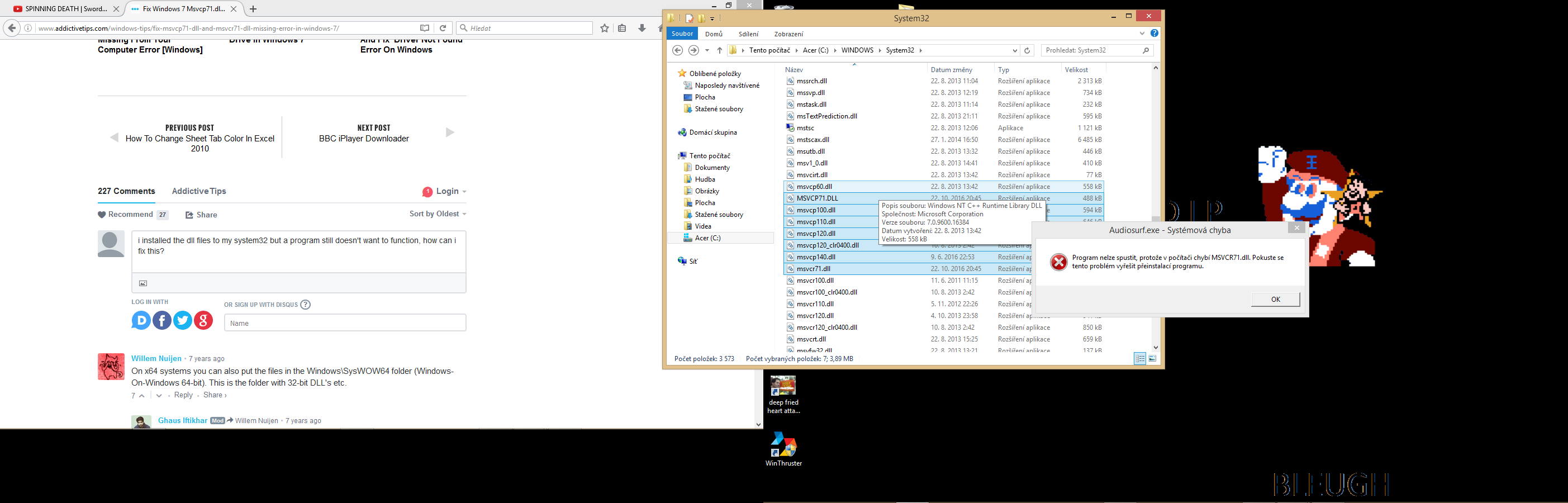Open Willem Nuijen's profile link

pyautogui.click(x=156, y=358)
